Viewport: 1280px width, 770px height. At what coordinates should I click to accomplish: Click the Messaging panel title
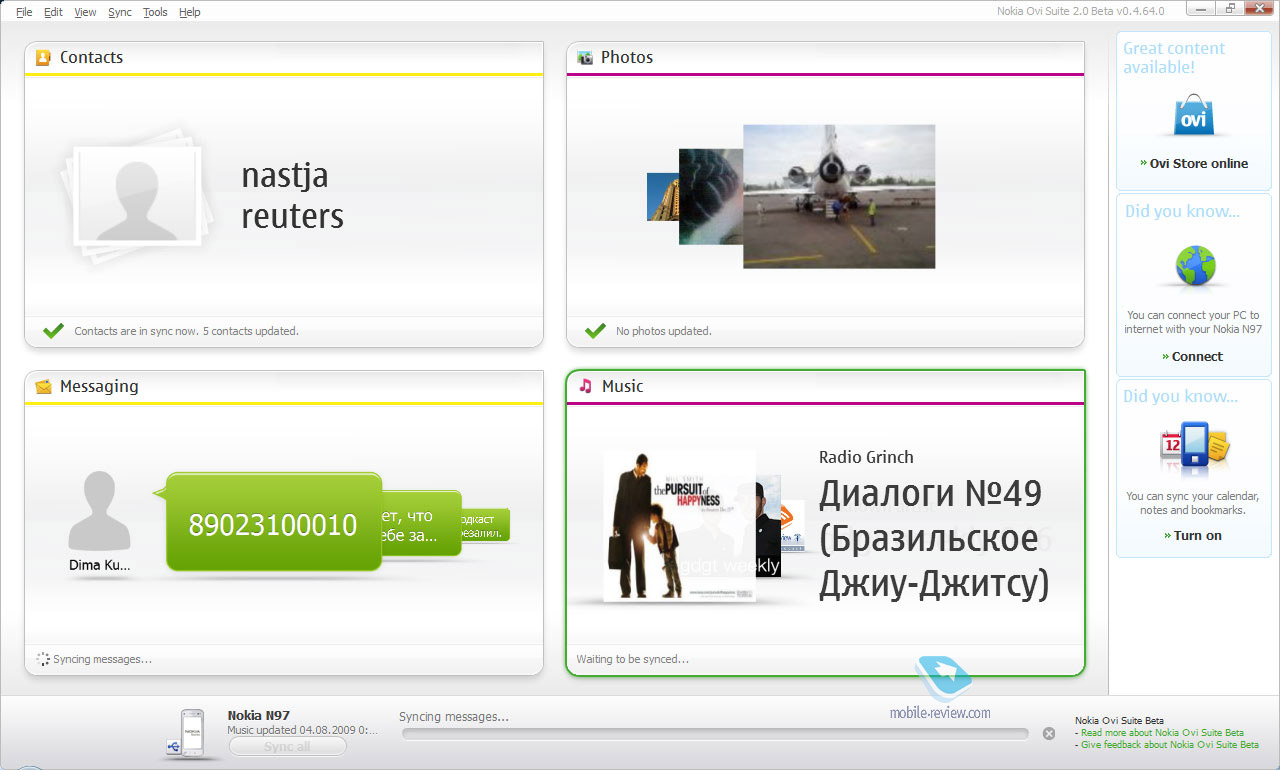(99, 386)
